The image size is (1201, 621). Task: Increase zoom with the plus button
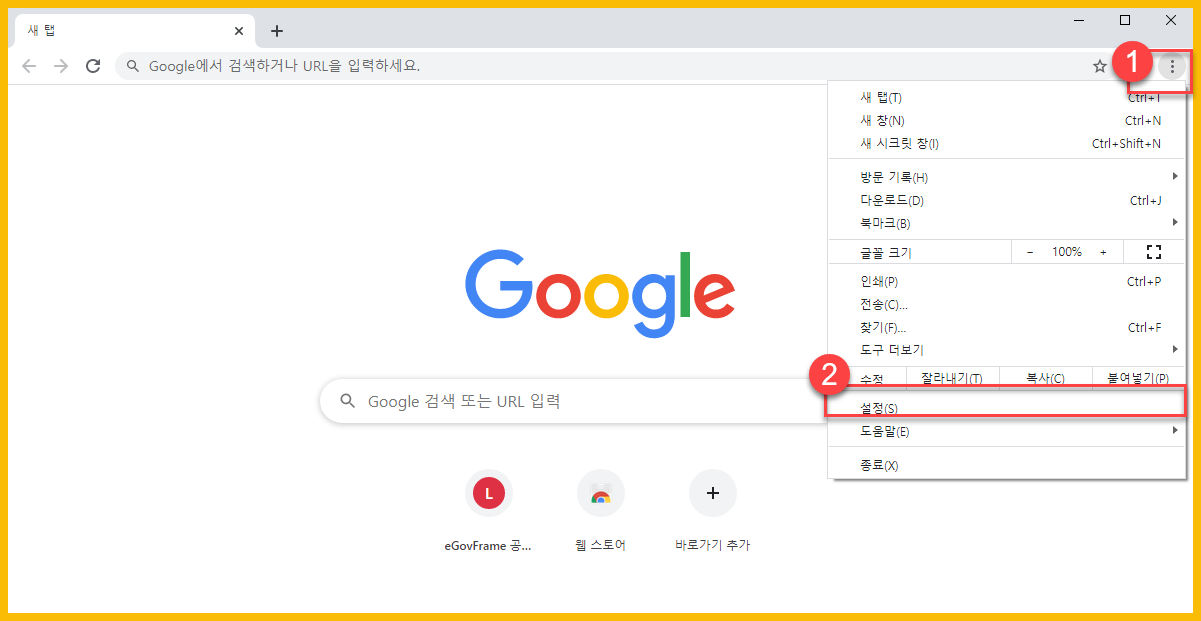coord(1103,252)
